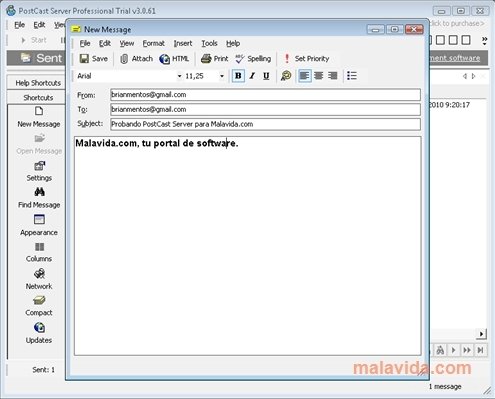
Task: Click Start button in main toolbar
Action: tap(34, 40)
